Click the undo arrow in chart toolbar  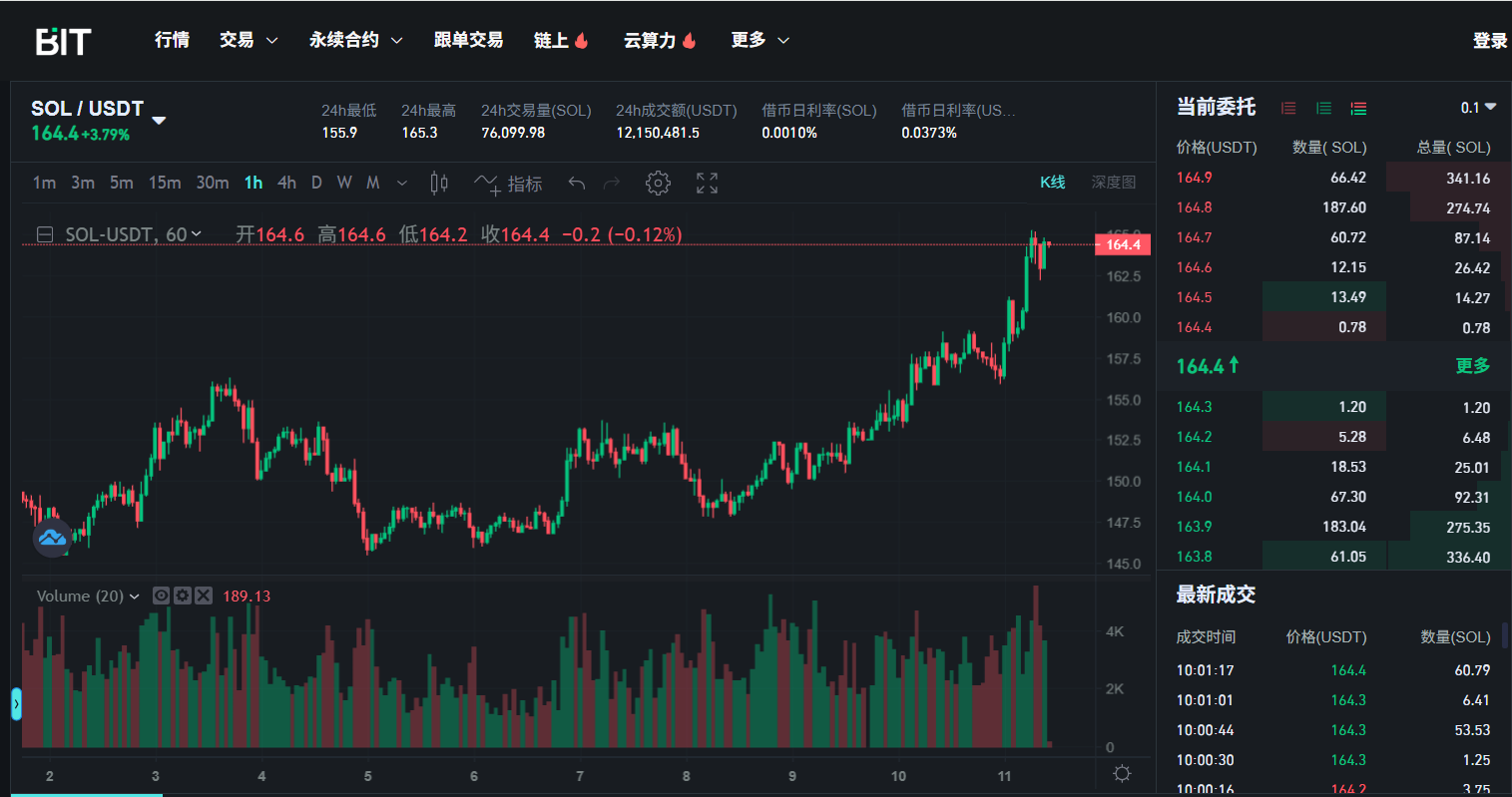[576, 183]
